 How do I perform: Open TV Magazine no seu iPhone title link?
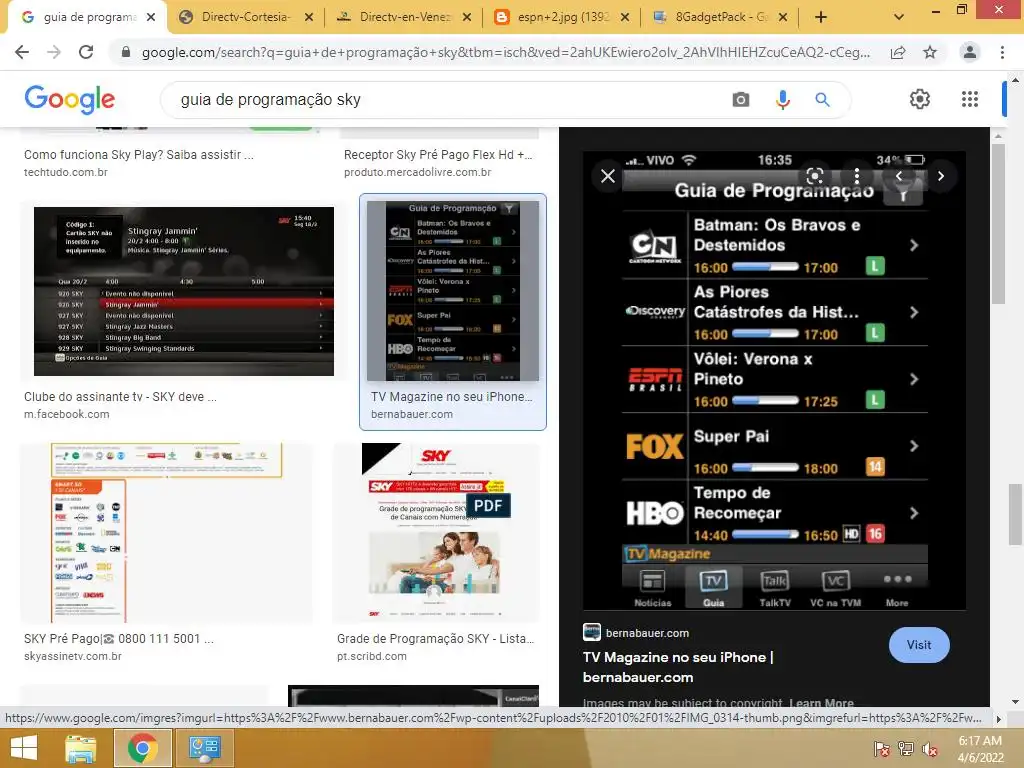[x=678, y=667]
